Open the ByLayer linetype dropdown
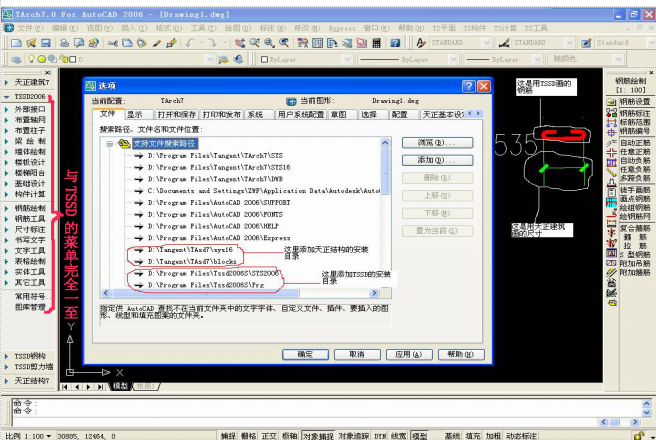Viewport: 656px width, 440px height. coord(453,59)
